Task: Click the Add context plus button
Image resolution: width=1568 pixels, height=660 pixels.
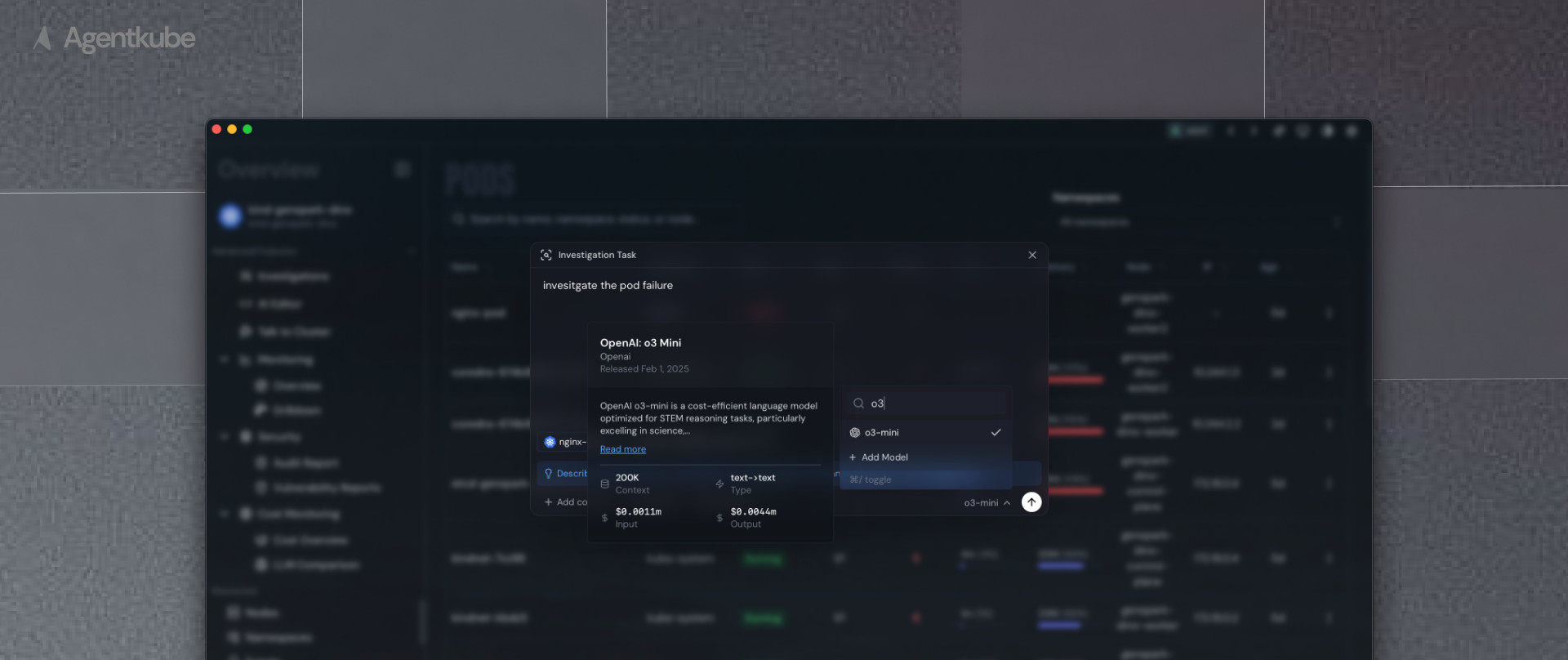Action: click(x=564, y=502)
